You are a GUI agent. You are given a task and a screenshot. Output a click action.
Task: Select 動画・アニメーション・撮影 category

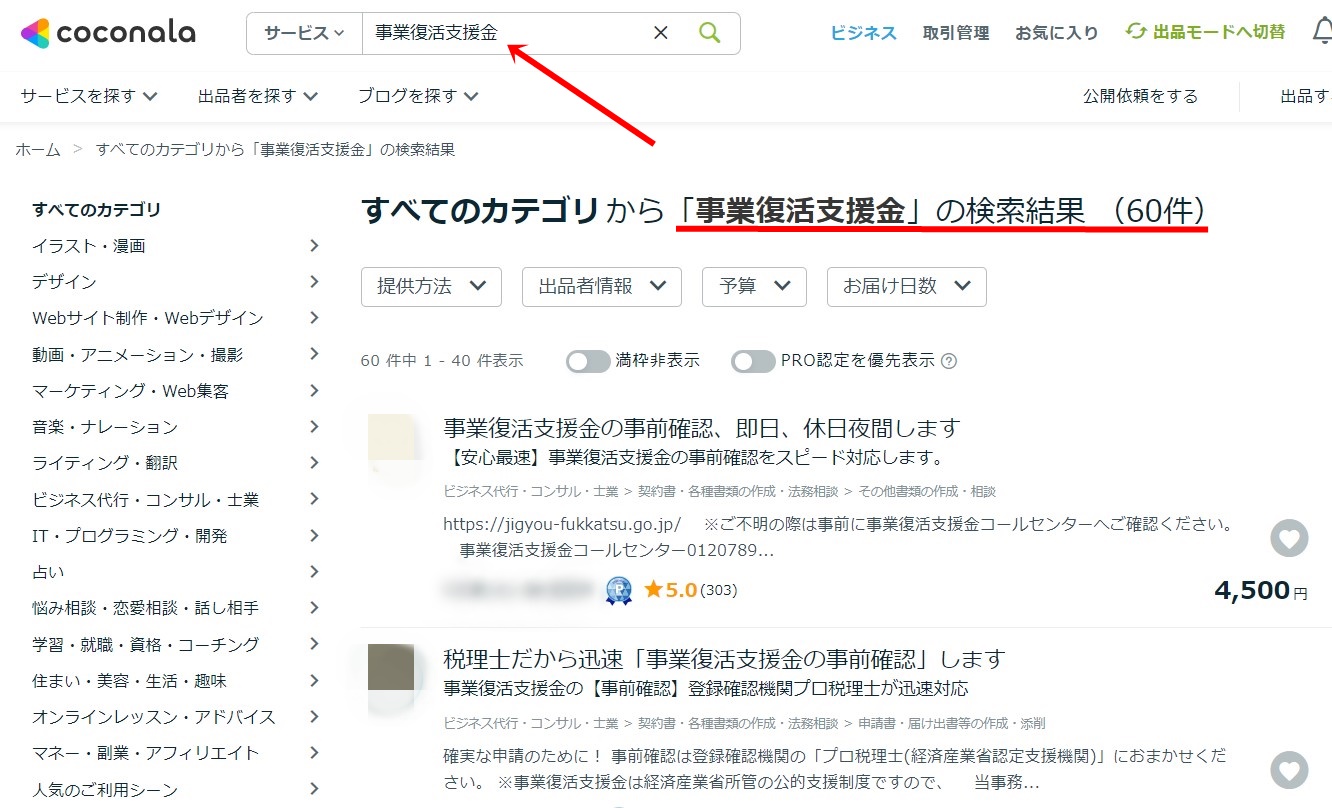pyautogui.click(x=137, y=355)
